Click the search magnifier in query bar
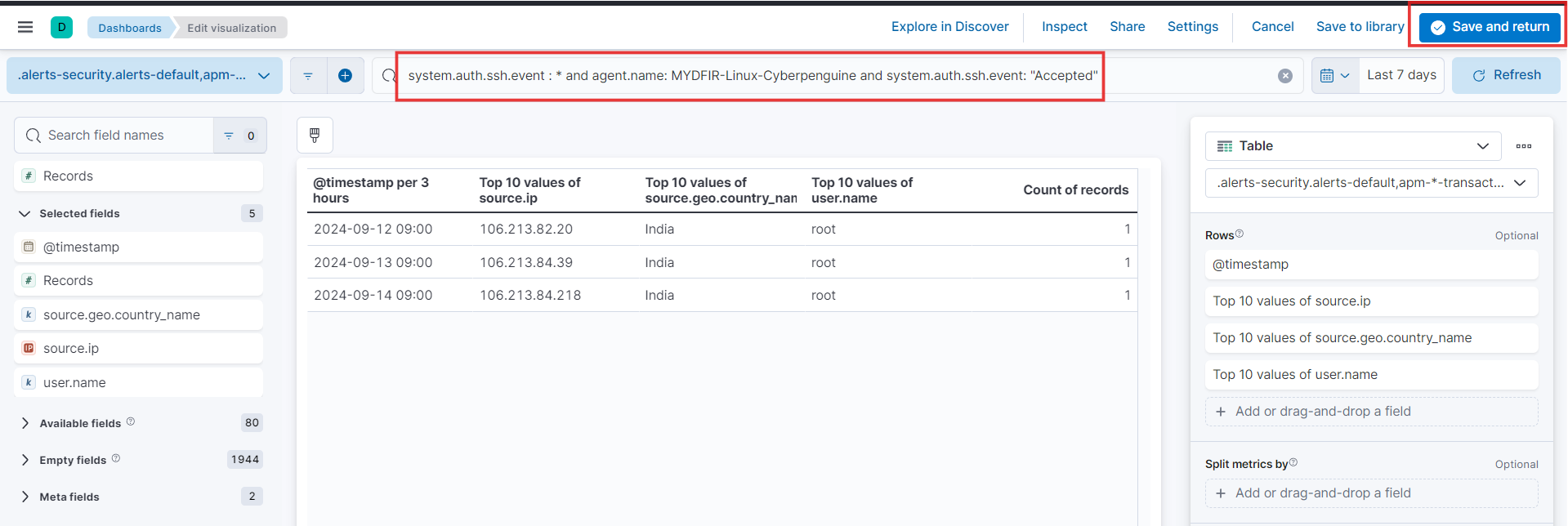 coord(388,75)
